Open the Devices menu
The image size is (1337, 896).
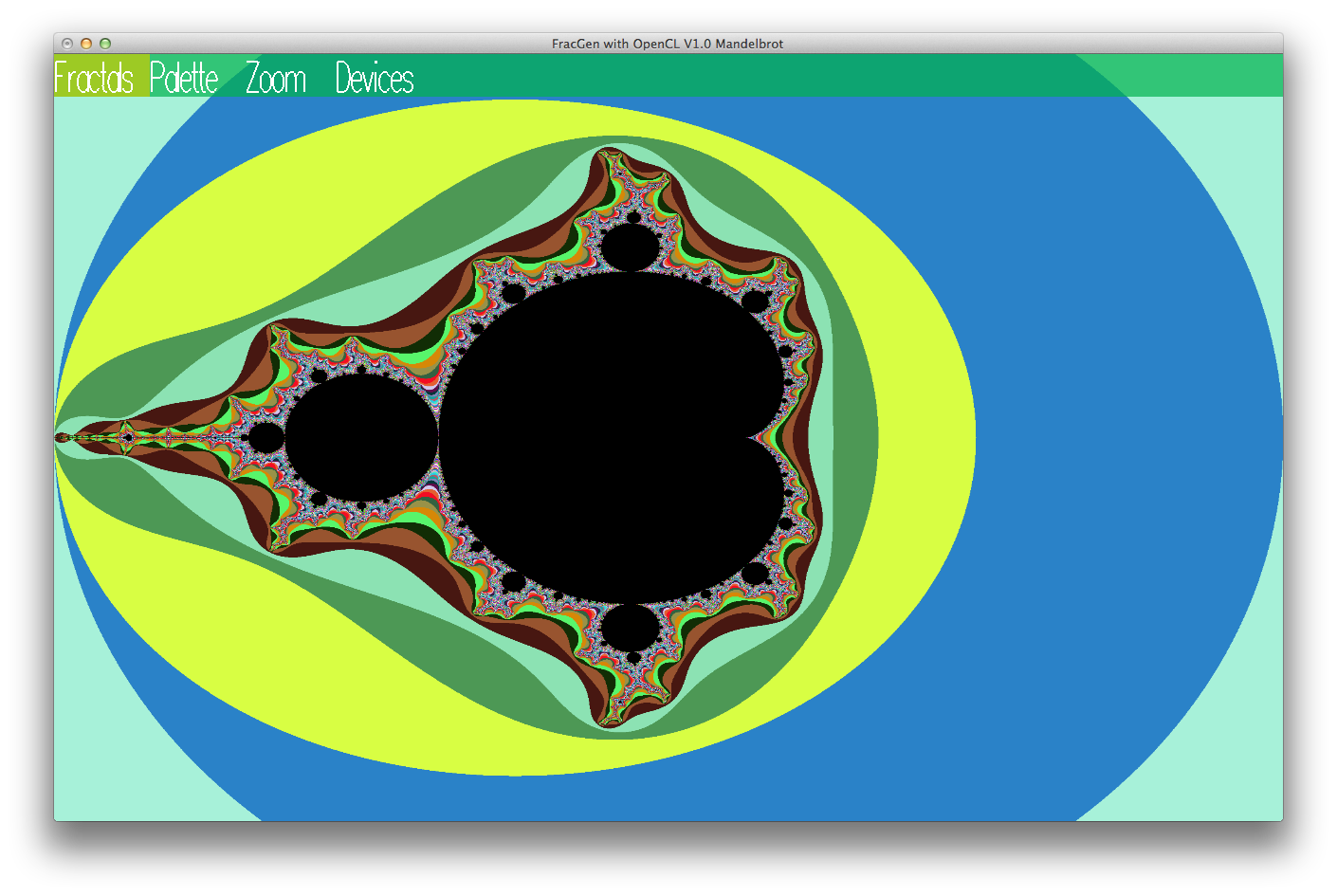point(375,78)
